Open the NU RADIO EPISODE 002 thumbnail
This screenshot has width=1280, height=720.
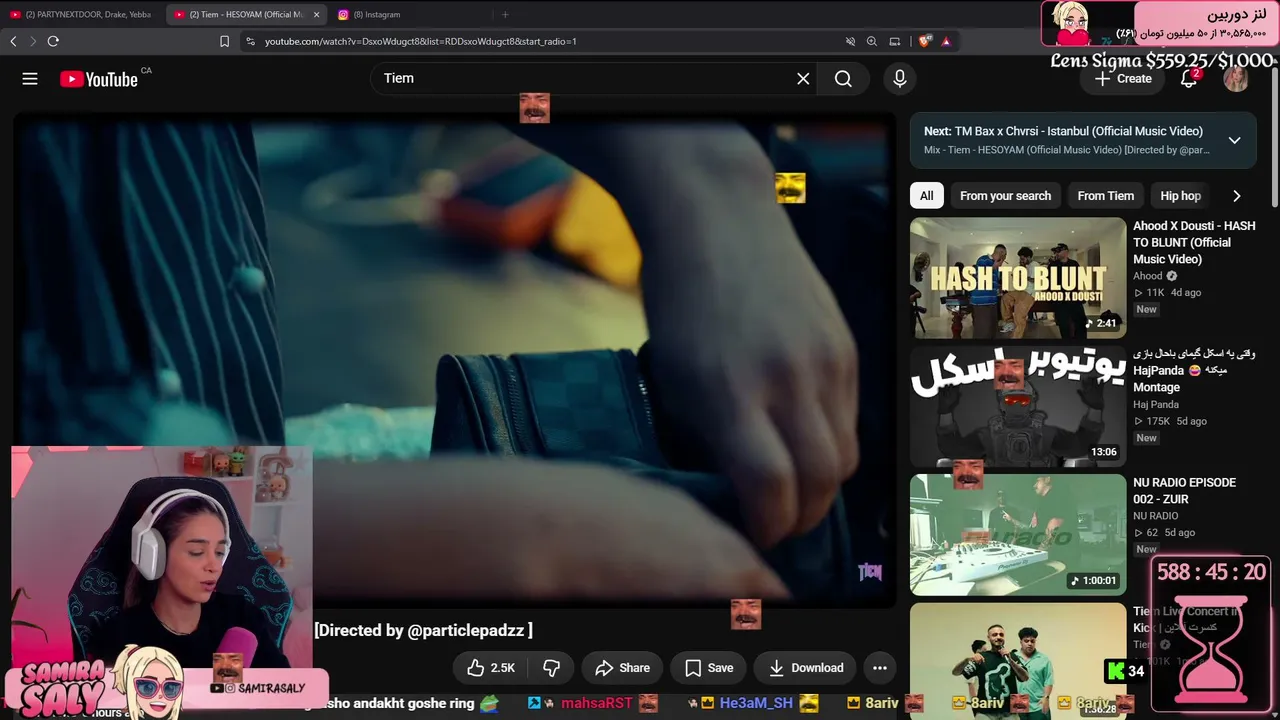[x=1018, y=534]
